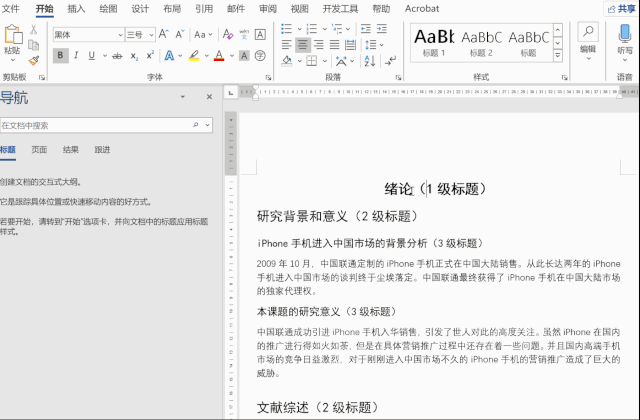Justify the paragraph text
This screenshot has height=420, width=640.
[x=335, y=44]
